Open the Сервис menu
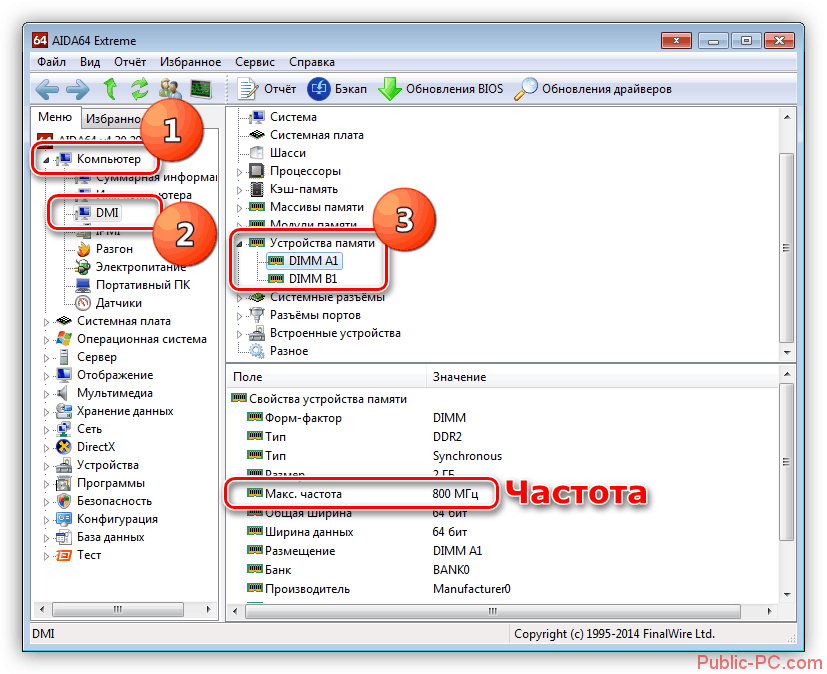The width and height of the screenshot is (827, 674). pos(254,61)
